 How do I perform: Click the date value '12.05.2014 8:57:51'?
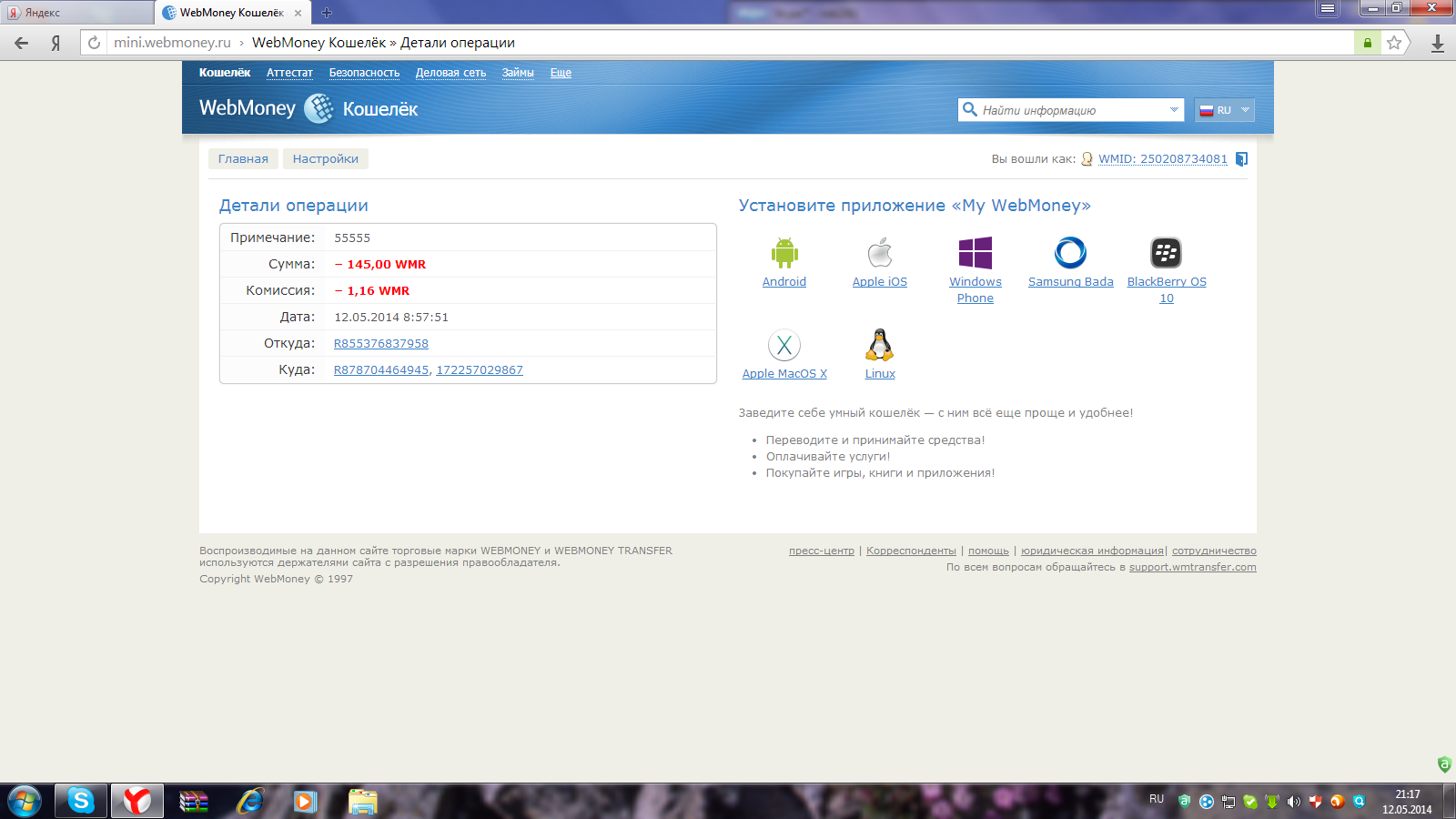point(391,318)
